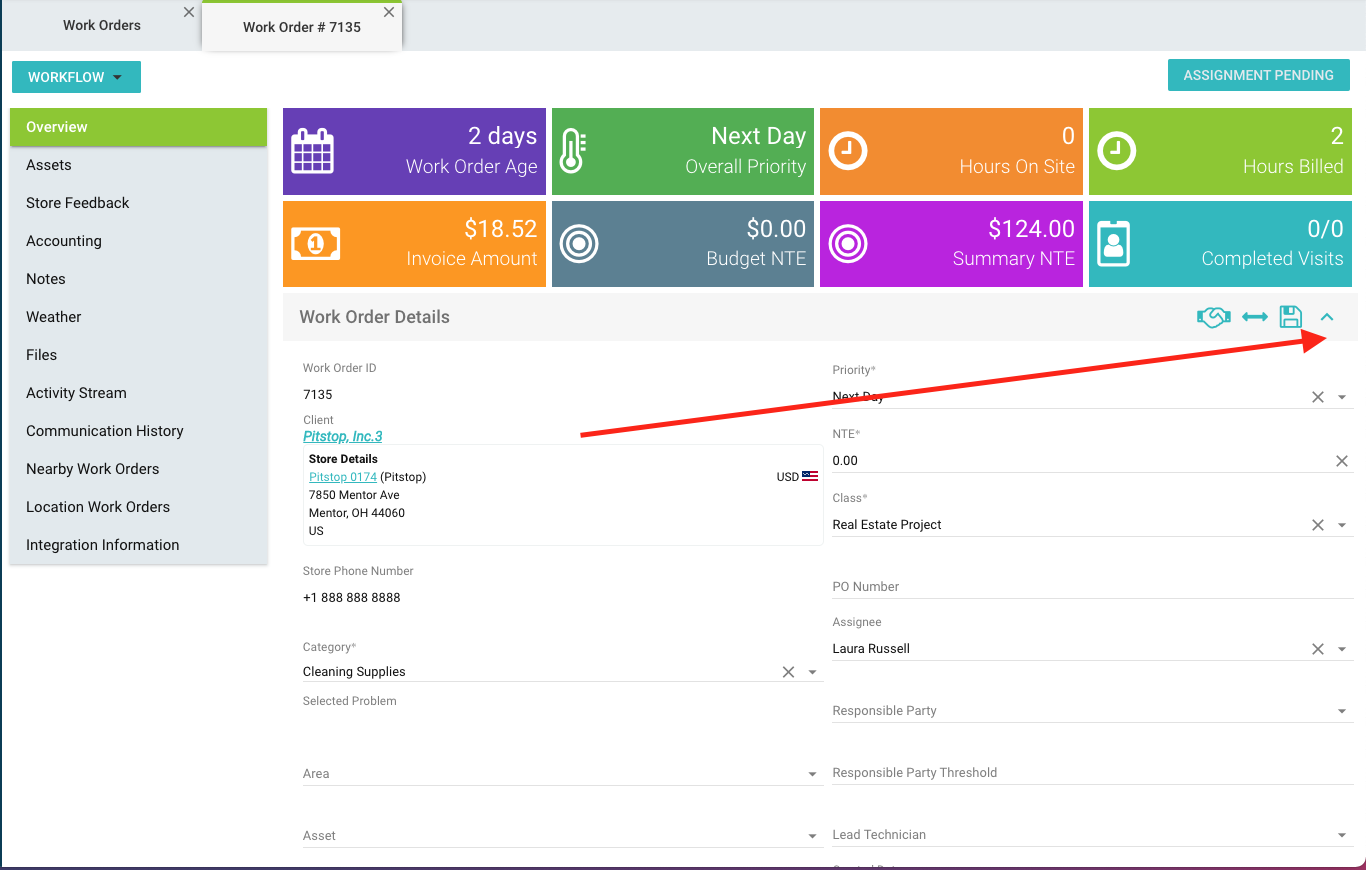Image resolution: width=1366 pixels, height=870 pixels.
Task: Collapse the Work Order Details section
Action: [x=1327, y=317]
